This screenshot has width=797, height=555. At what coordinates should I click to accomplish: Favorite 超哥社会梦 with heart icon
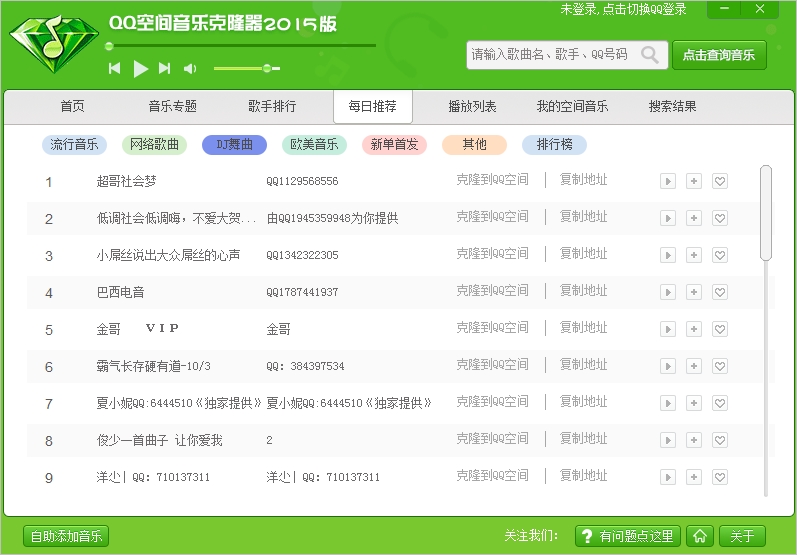click(720, 181)
